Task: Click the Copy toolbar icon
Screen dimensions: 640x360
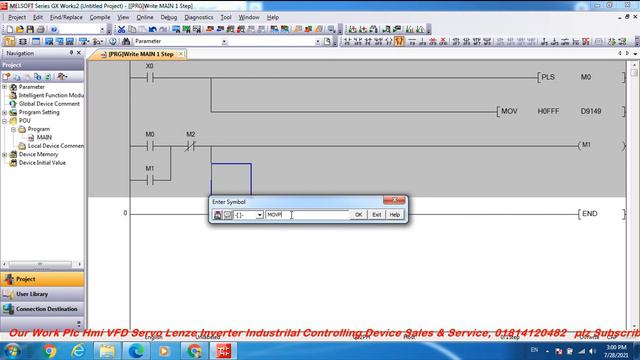Action: (x=132, y=29)
